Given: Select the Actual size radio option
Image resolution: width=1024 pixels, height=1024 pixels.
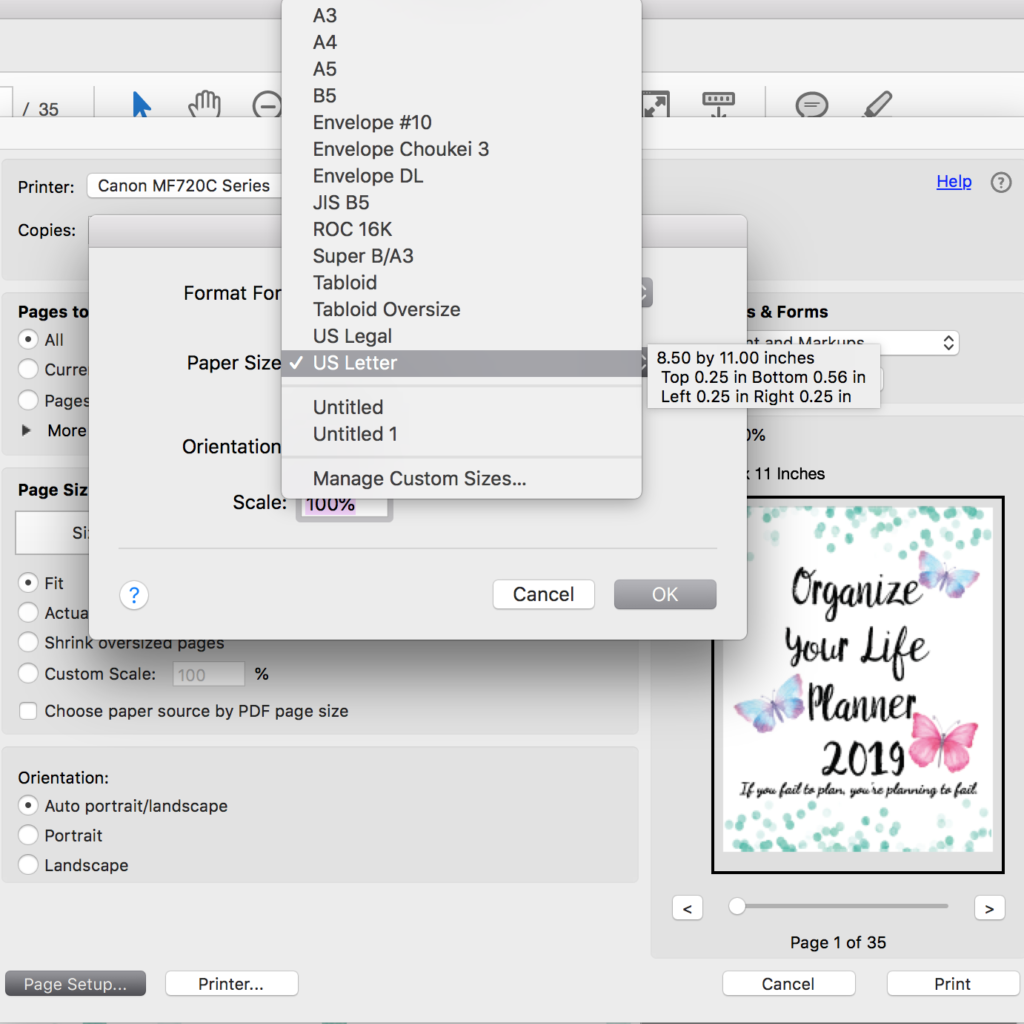Looking at the screenshot, I should tap(27, 613).
